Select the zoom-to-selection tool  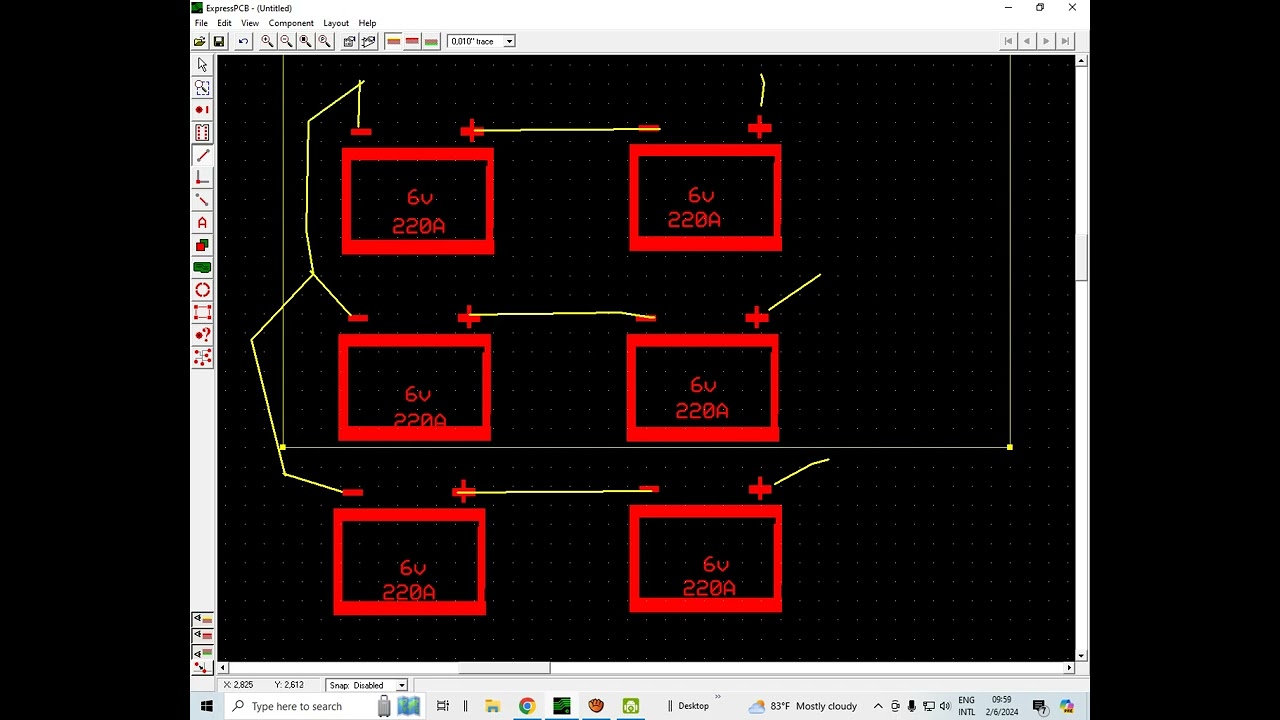tap(202, 88)
